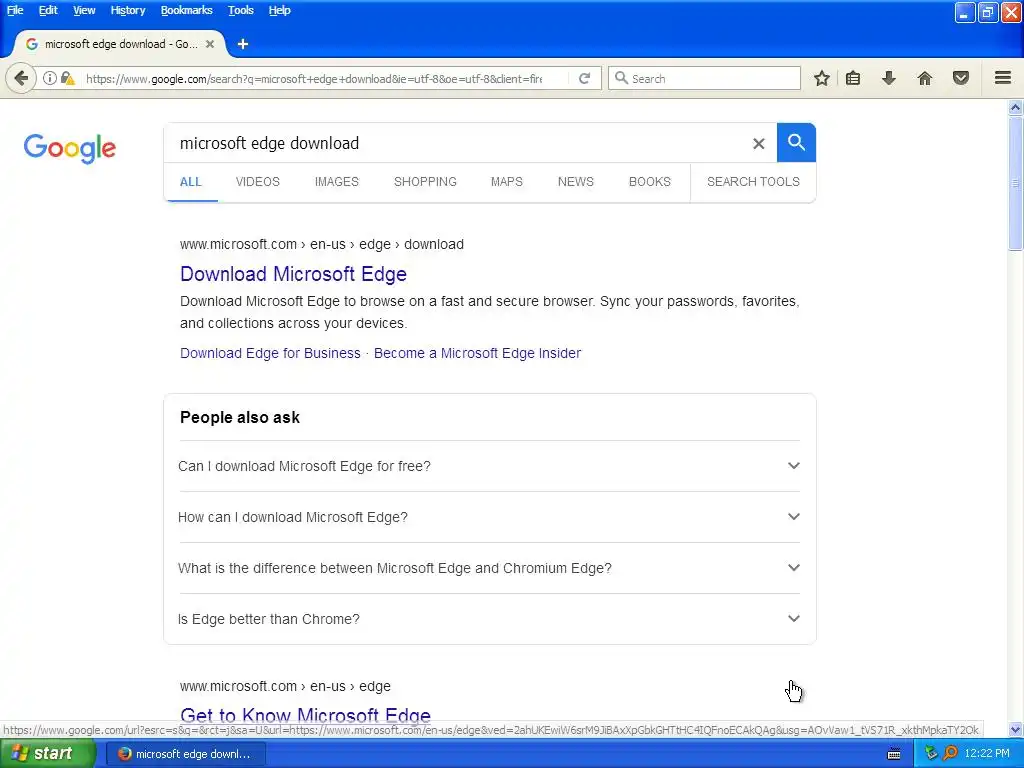Image resolution: width=1024 pixels, height=768 pixels.
Task: Close the microsoft edge download tab
Action: (210, 44)
